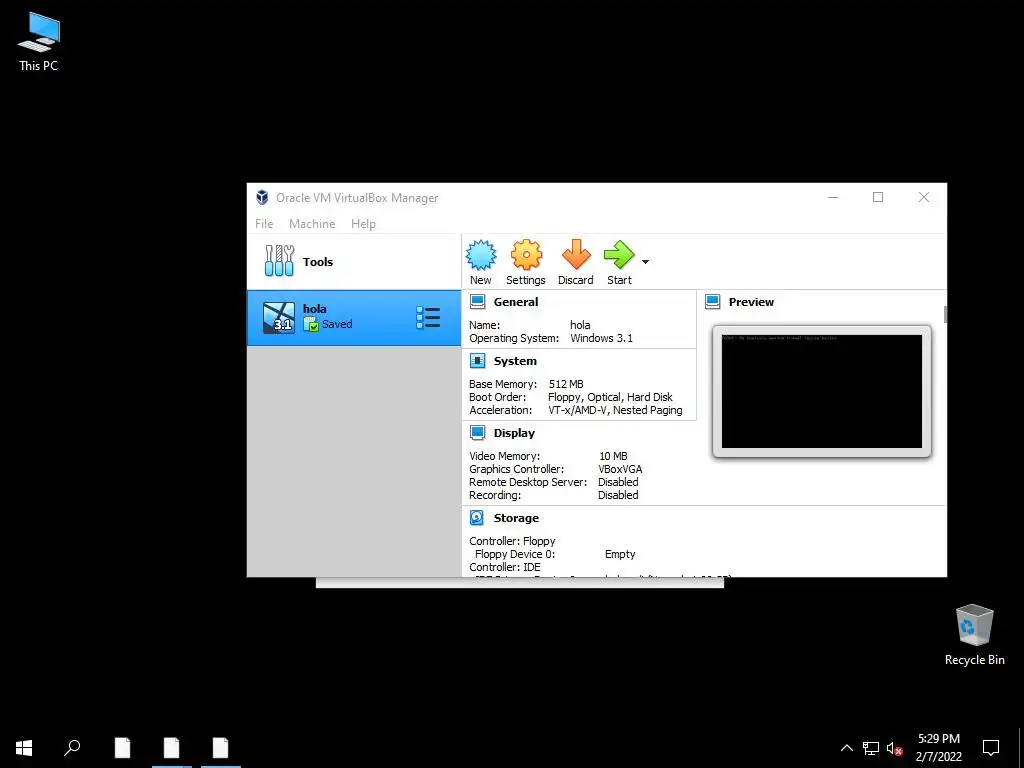Click Remote Desktop Server 'Disabled' value
This screenshot has width=1024, height=768.
tap(618, 481)
